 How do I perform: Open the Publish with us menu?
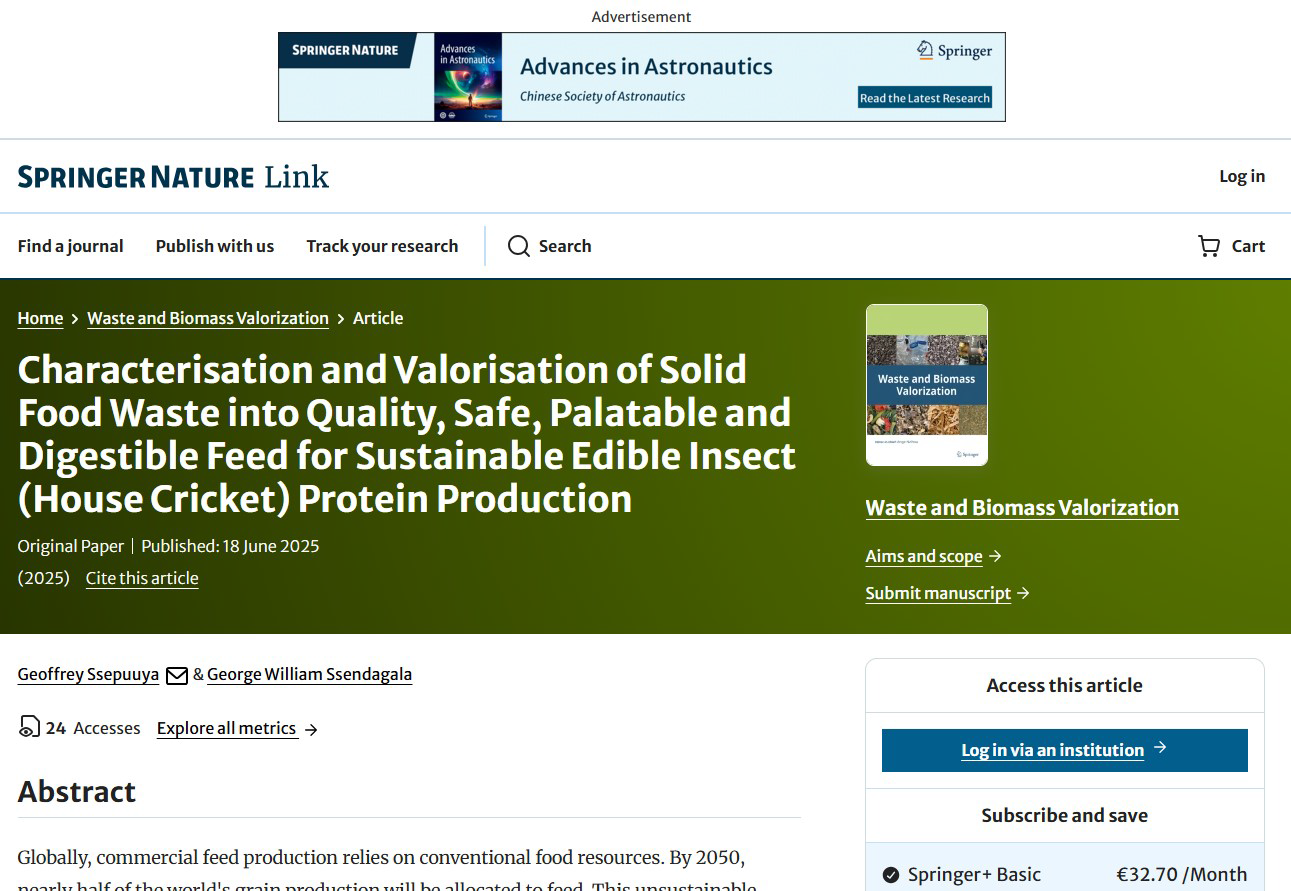pos(215,246)
